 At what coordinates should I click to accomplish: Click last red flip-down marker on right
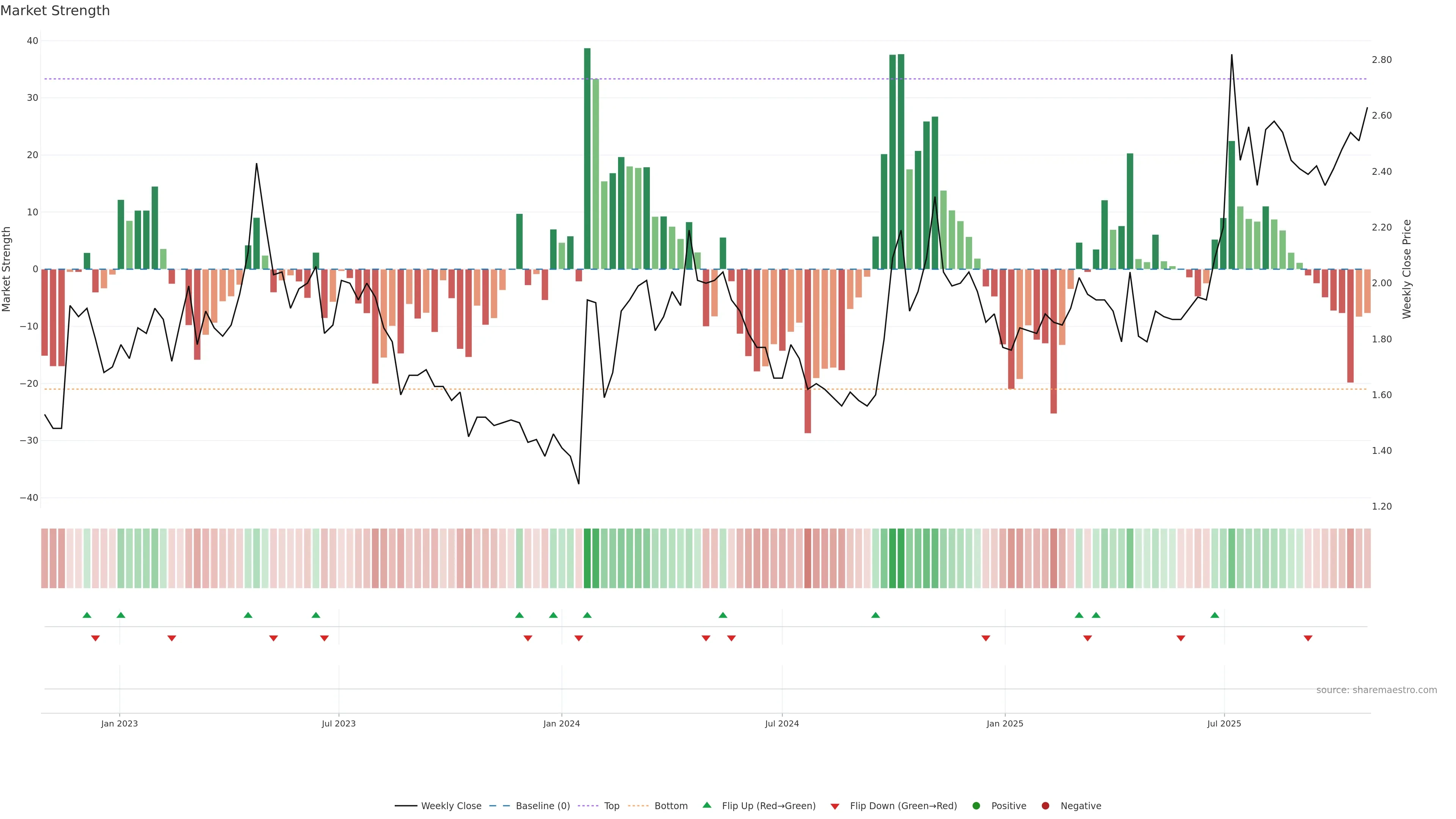(1308, 638)
